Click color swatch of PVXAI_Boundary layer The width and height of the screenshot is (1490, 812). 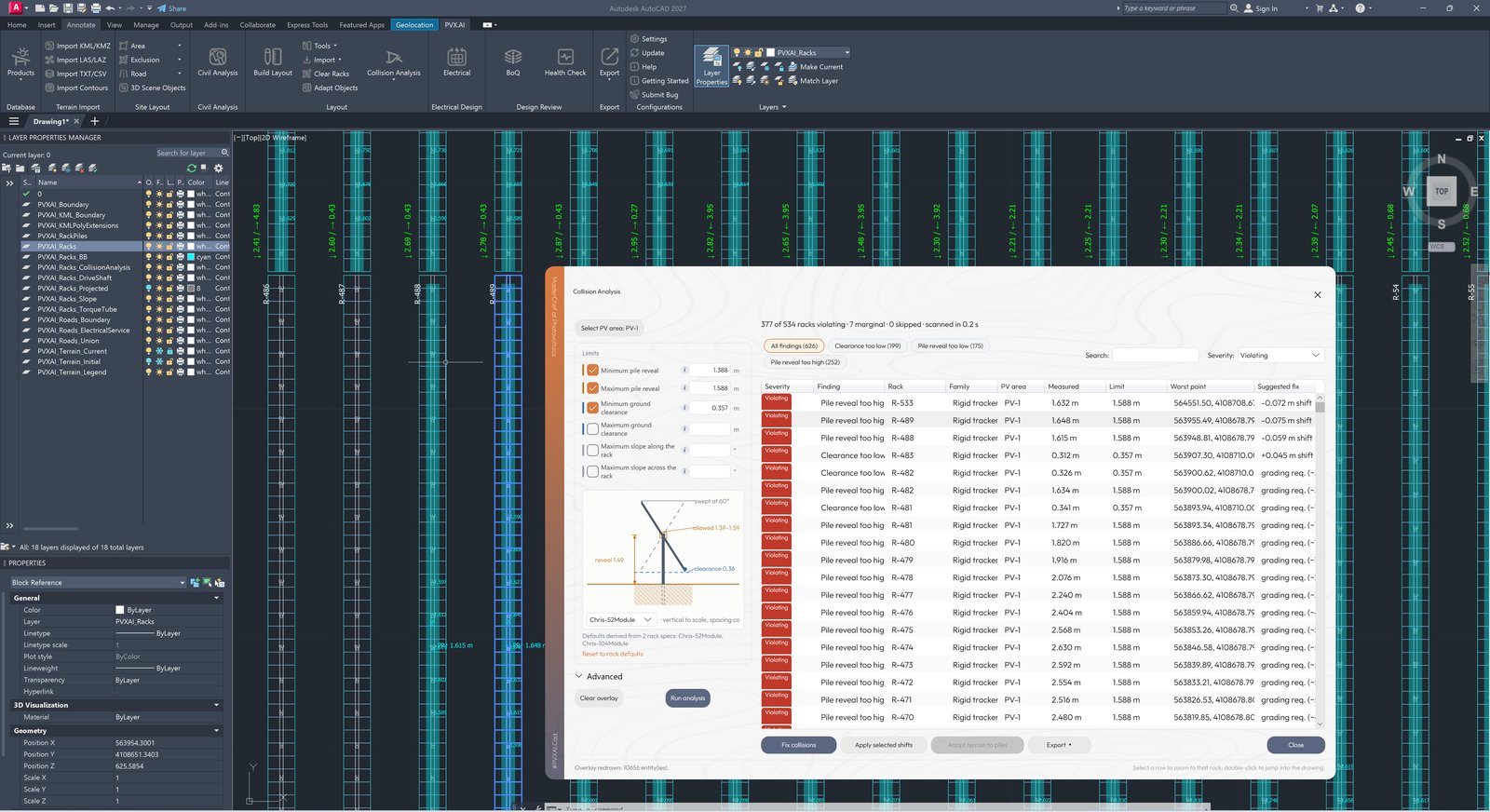click(x=191, y=204)
